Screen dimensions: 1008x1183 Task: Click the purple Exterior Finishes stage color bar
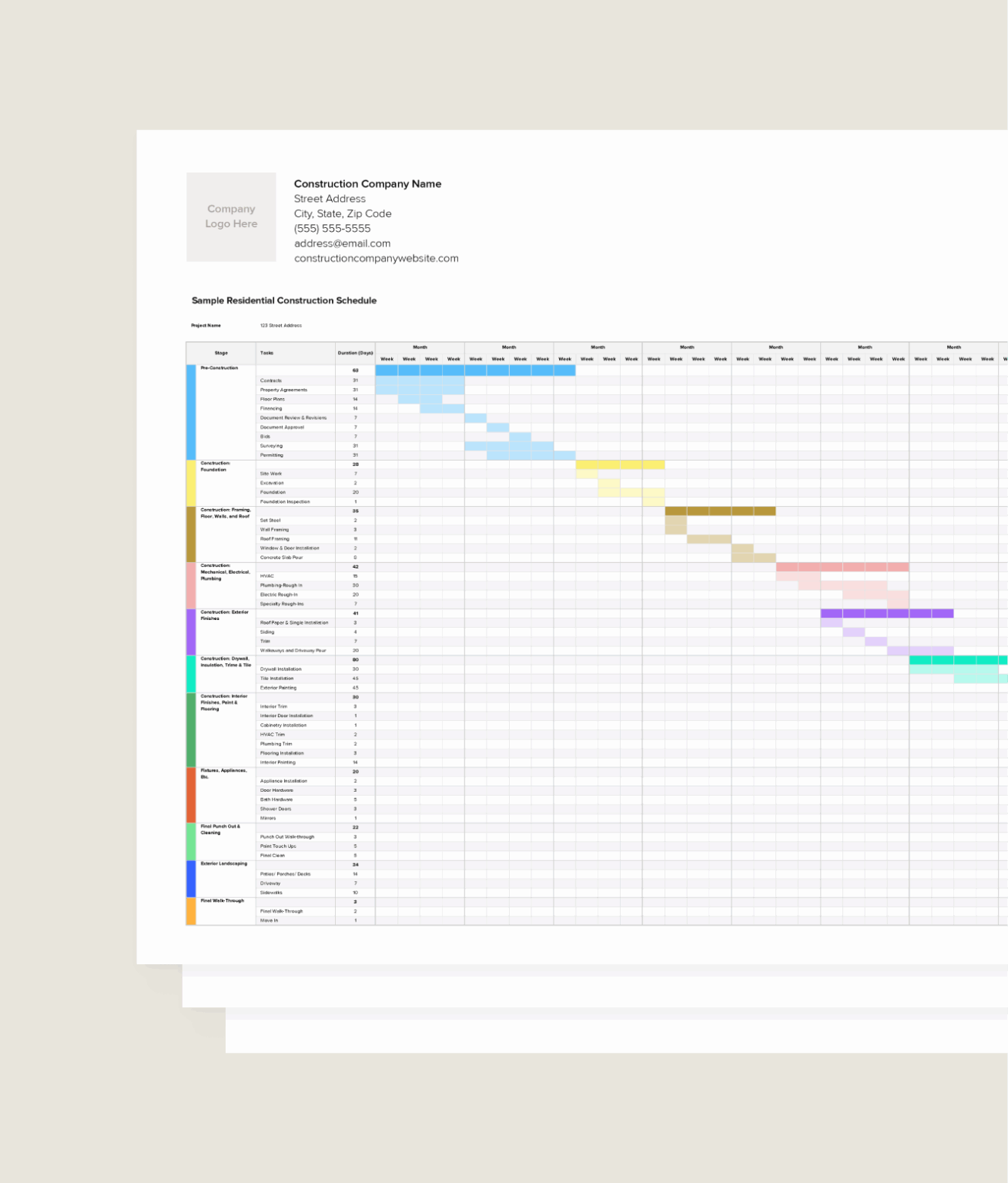192,632
